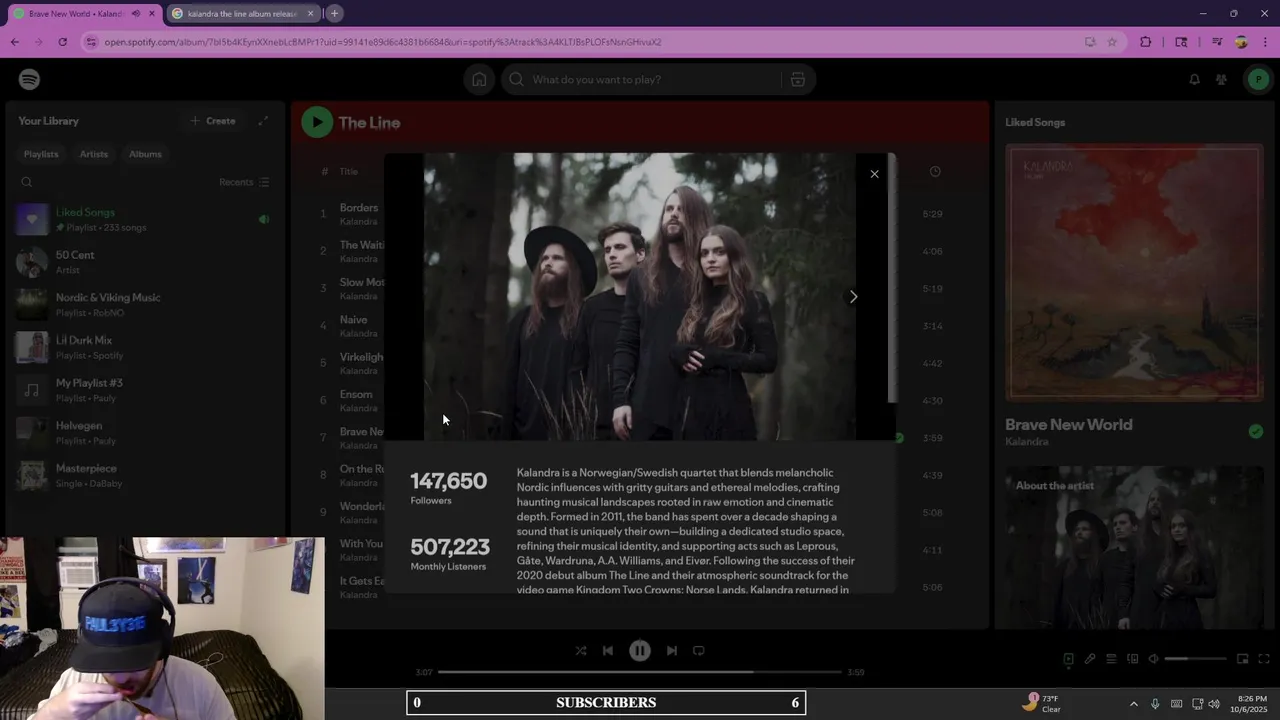Open browser Extensions puzzle icon
This screenshot has height=720, width=1280.
point(1146,42)
